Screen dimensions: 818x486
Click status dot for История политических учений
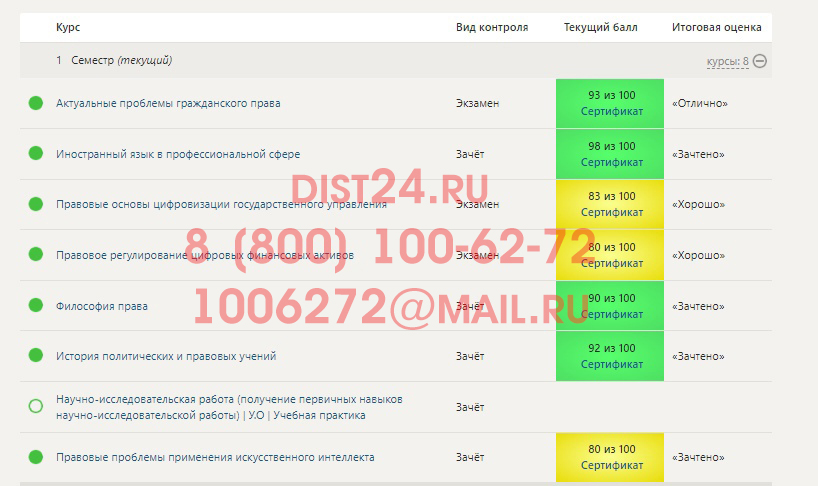click(x=36, y=355)
